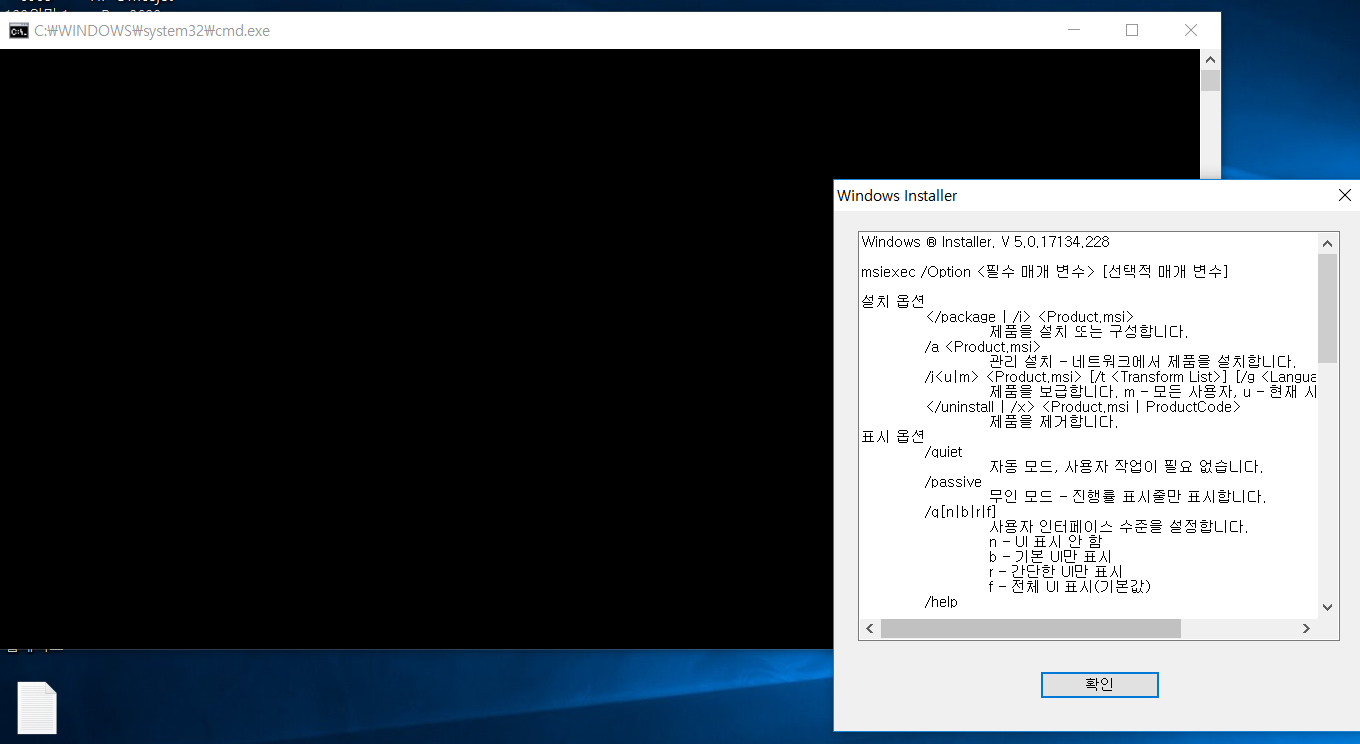Click the 'Windows ® Installer. V 5.0.17134.228' line
Image resolution: width=1360 pixels, height=744 pixels.
[x=985, y=242]
